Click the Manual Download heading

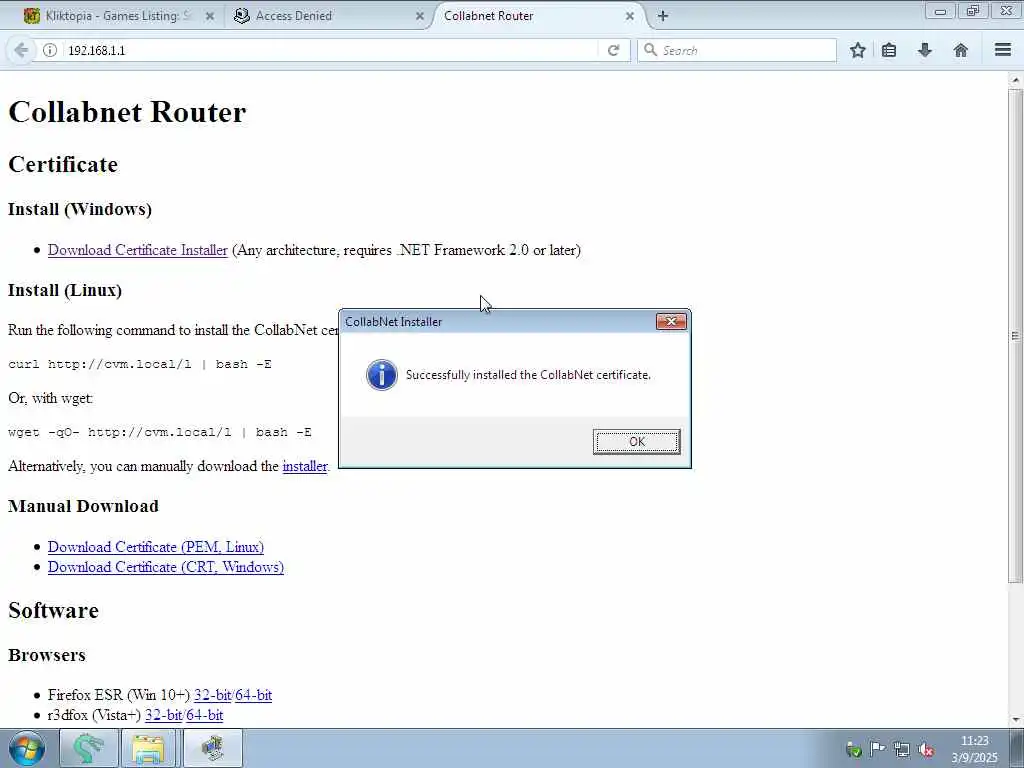83,506
